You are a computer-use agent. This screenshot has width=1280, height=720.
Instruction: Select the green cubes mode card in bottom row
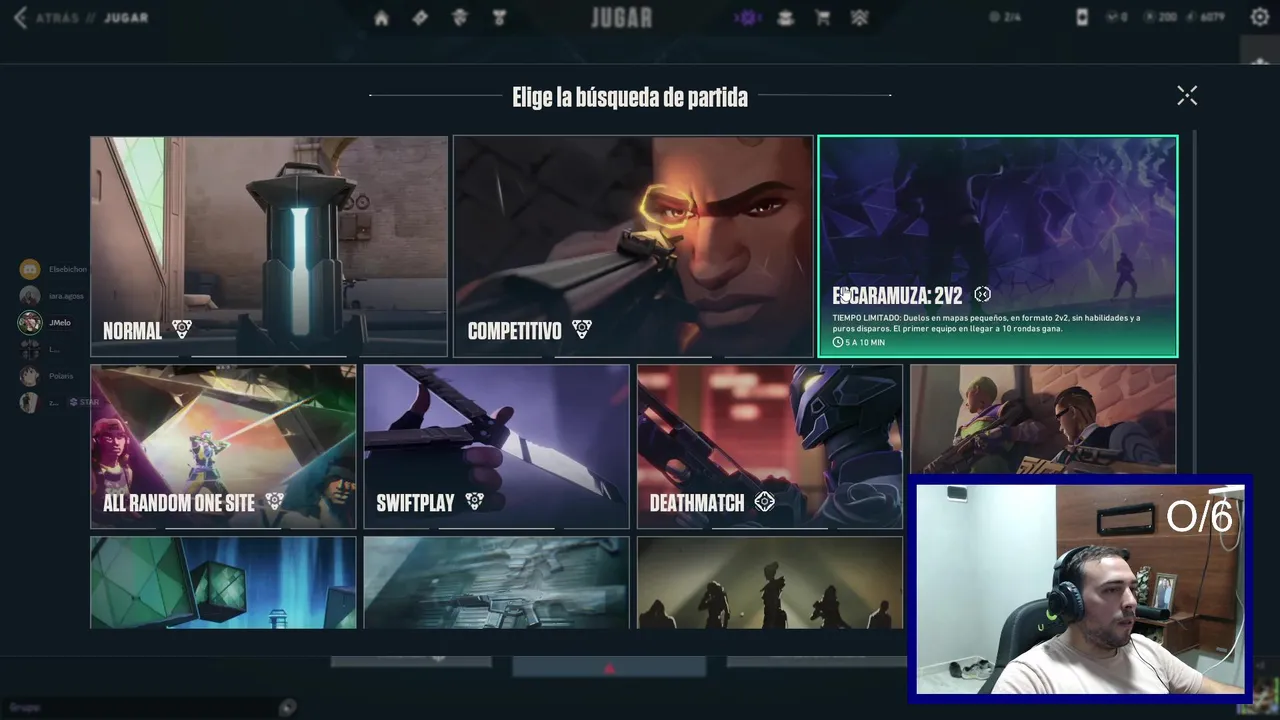223,583
